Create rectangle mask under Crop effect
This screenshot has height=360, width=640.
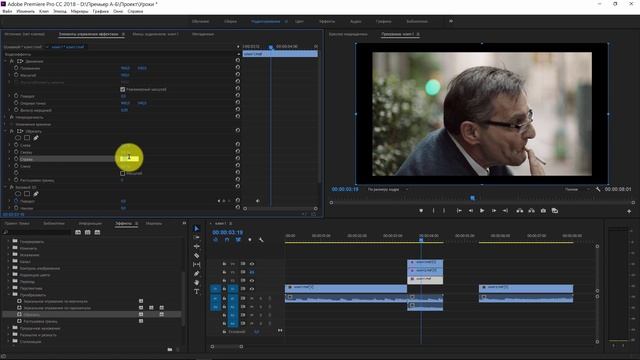tap(27, 138)
